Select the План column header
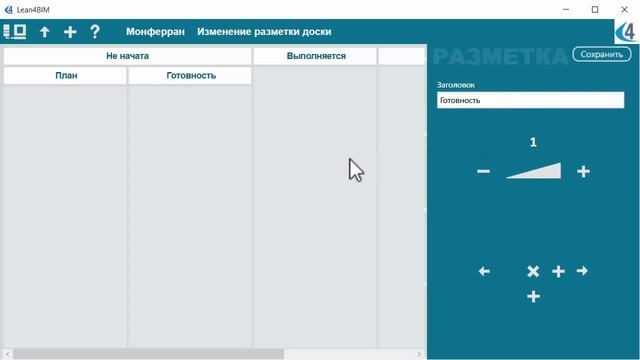640x360 pixels. pyautogui.click(x=65, y=76)
